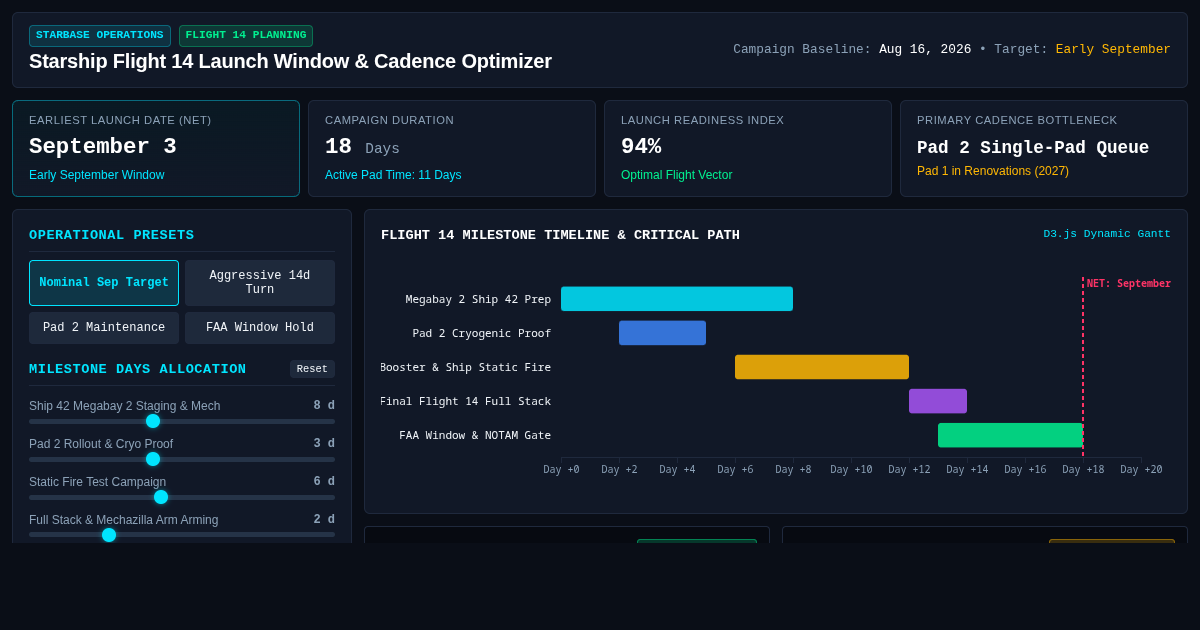Click the Pad 2 Cryogenic Proof bar

point(662,333)
